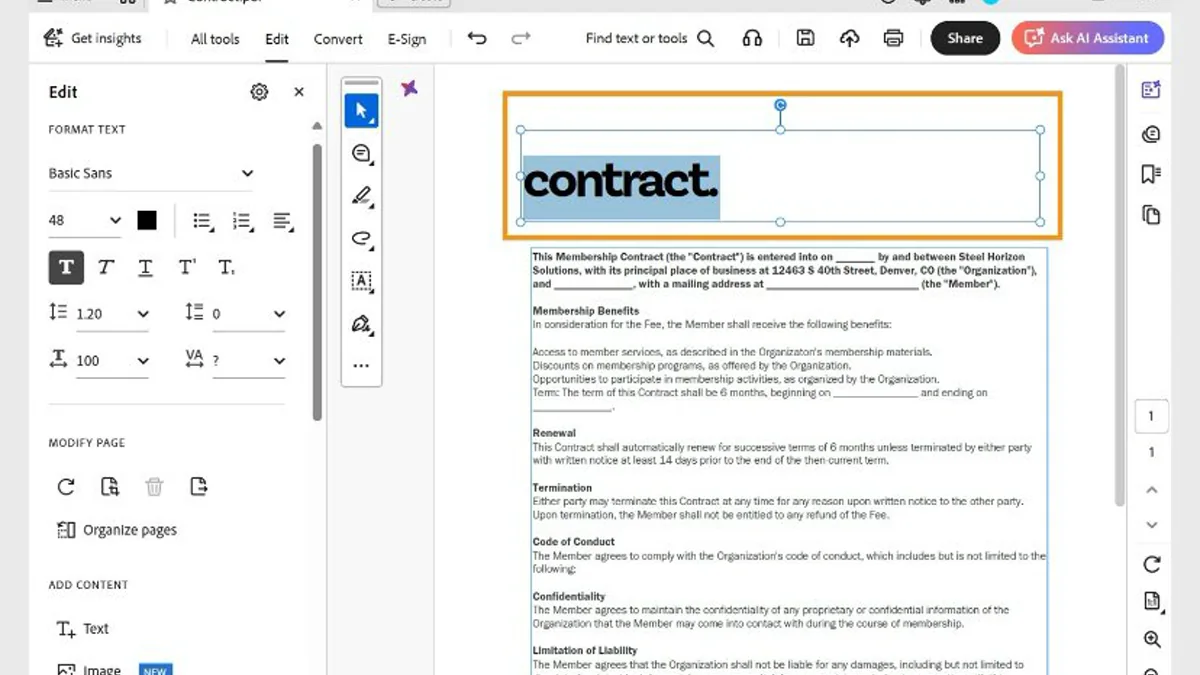Click Organize pages
1200x675 pixels.
(x=117, y=530)
